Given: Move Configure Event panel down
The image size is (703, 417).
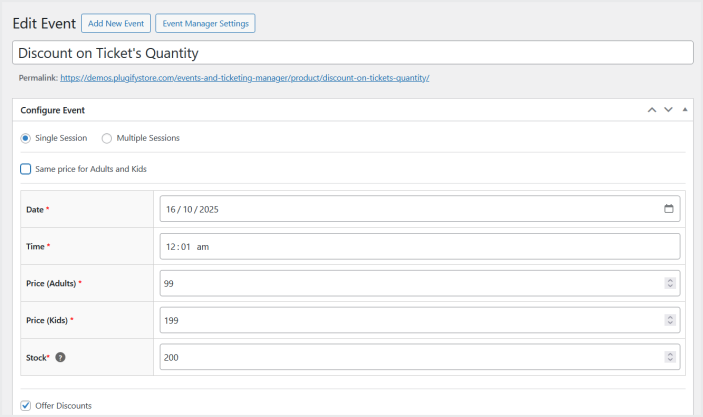Looking at the screenshot, I should pos(668,109).
